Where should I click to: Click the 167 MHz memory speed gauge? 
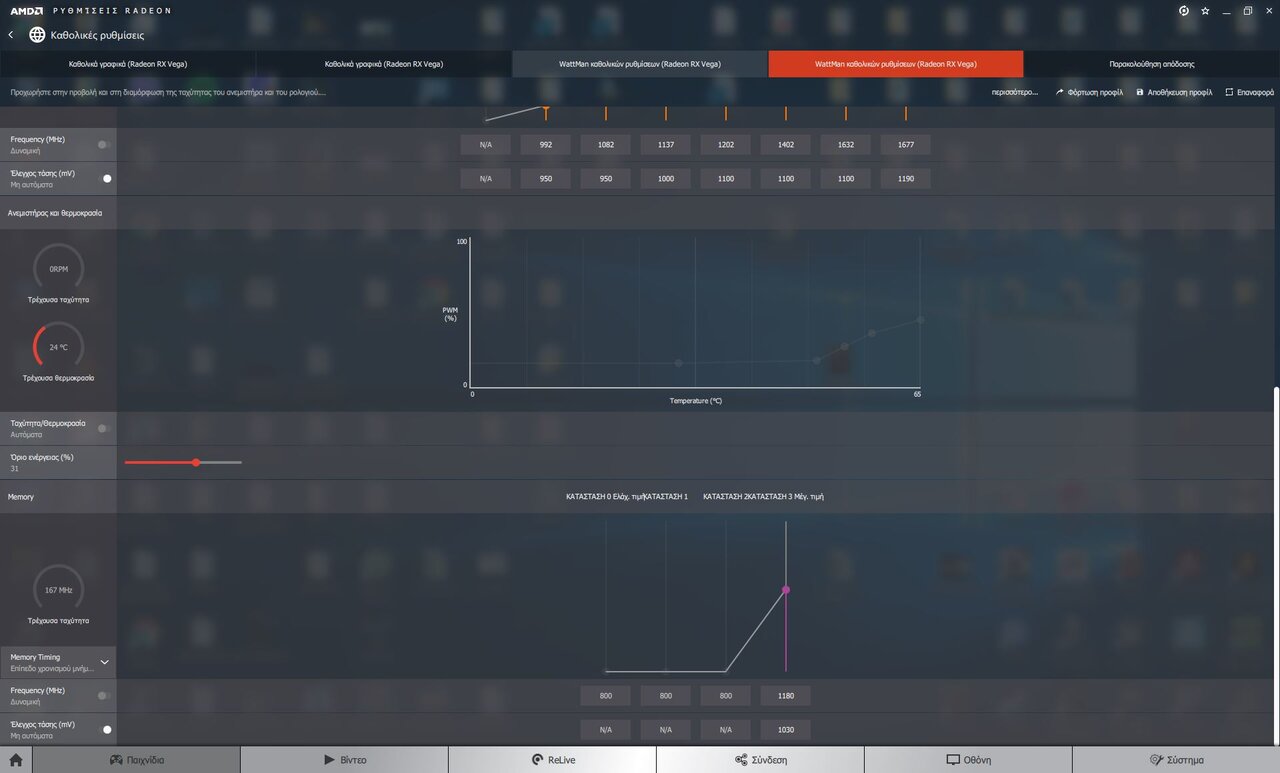(58, 590)
